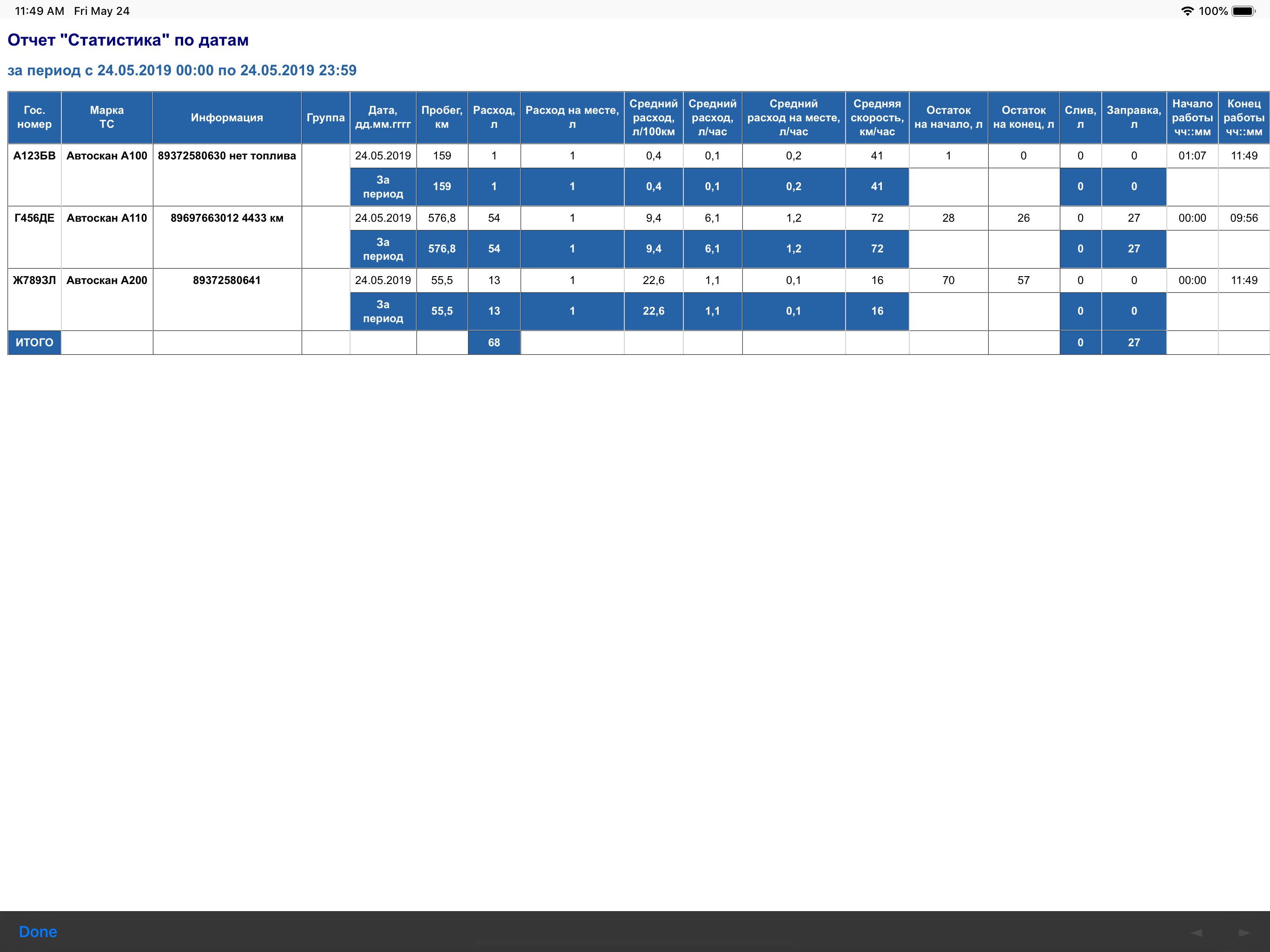Click the 'Гос. номер' column header
This screenshot has width=1270, height=952.
point(34,117)
